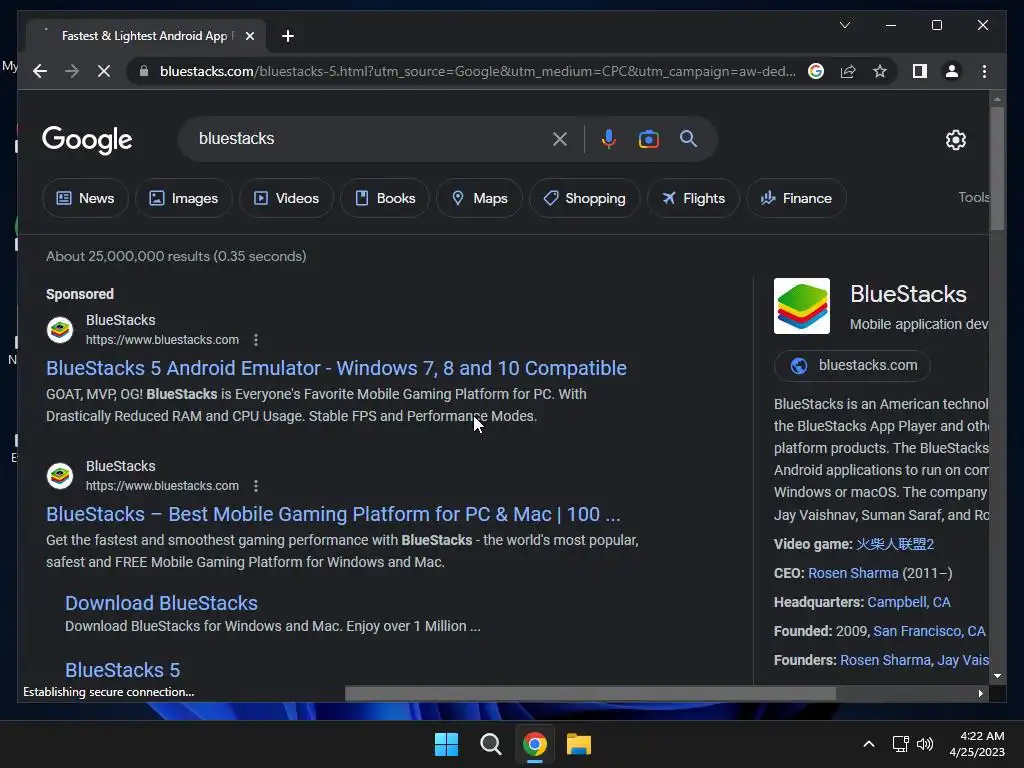Screen dimensions: 1024x768
Task: Share this page from address bar
Action: (x=848, y=71)
